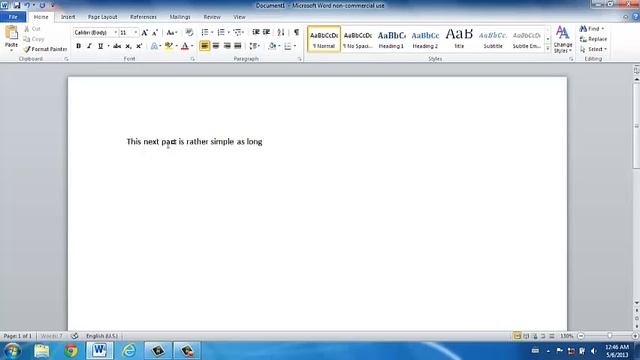Switch to the Mailings tab
This screenshot has height=360, width=640.
coord(180,17)
